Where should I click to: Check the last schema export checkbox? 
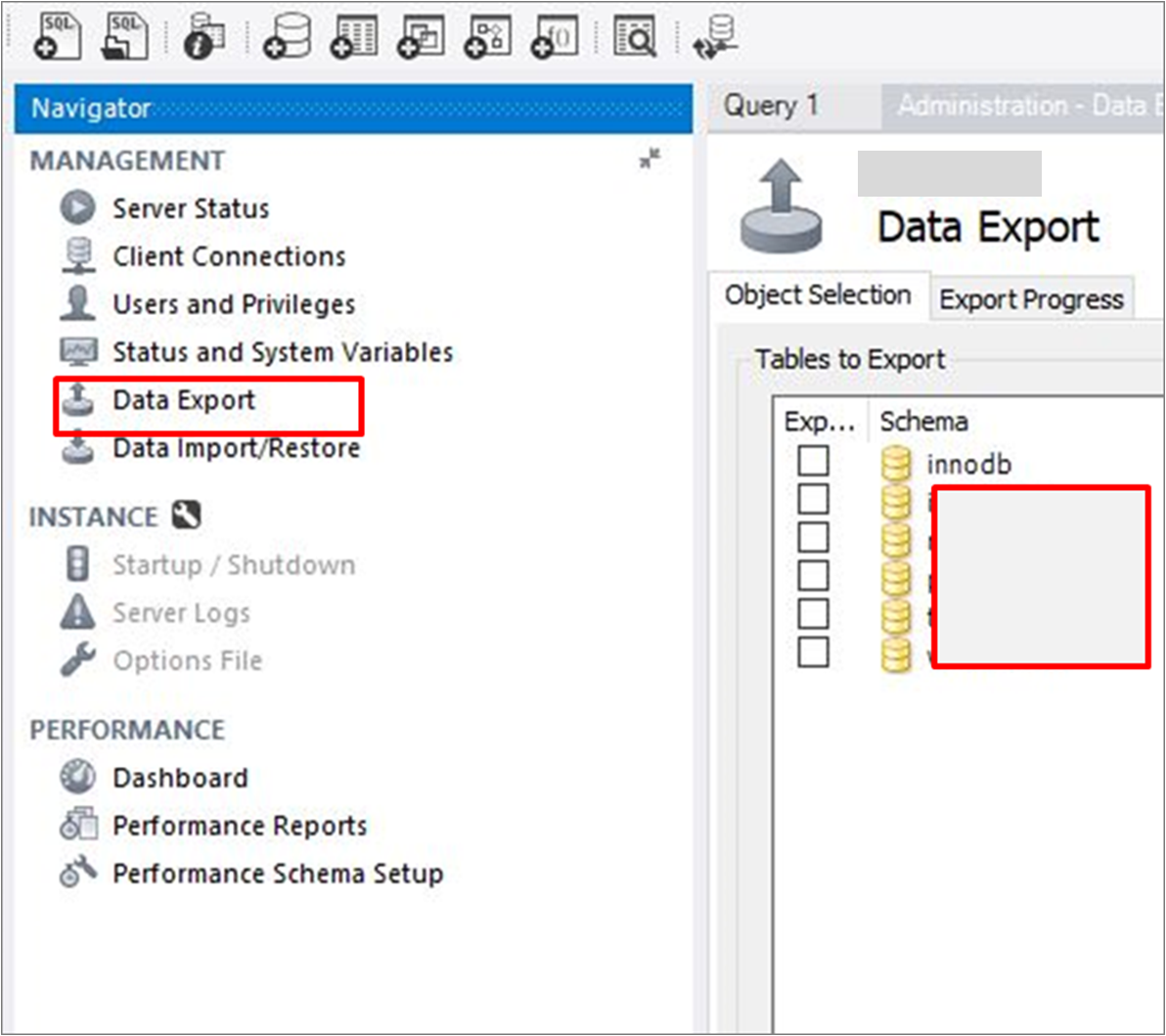tap(814, 653)
